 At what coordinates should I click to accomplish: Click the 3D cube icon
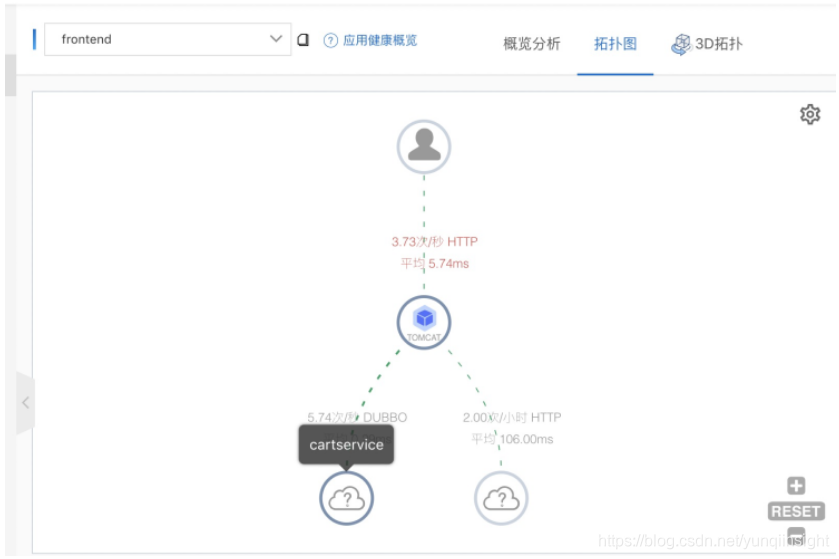[x=681, y=44]
